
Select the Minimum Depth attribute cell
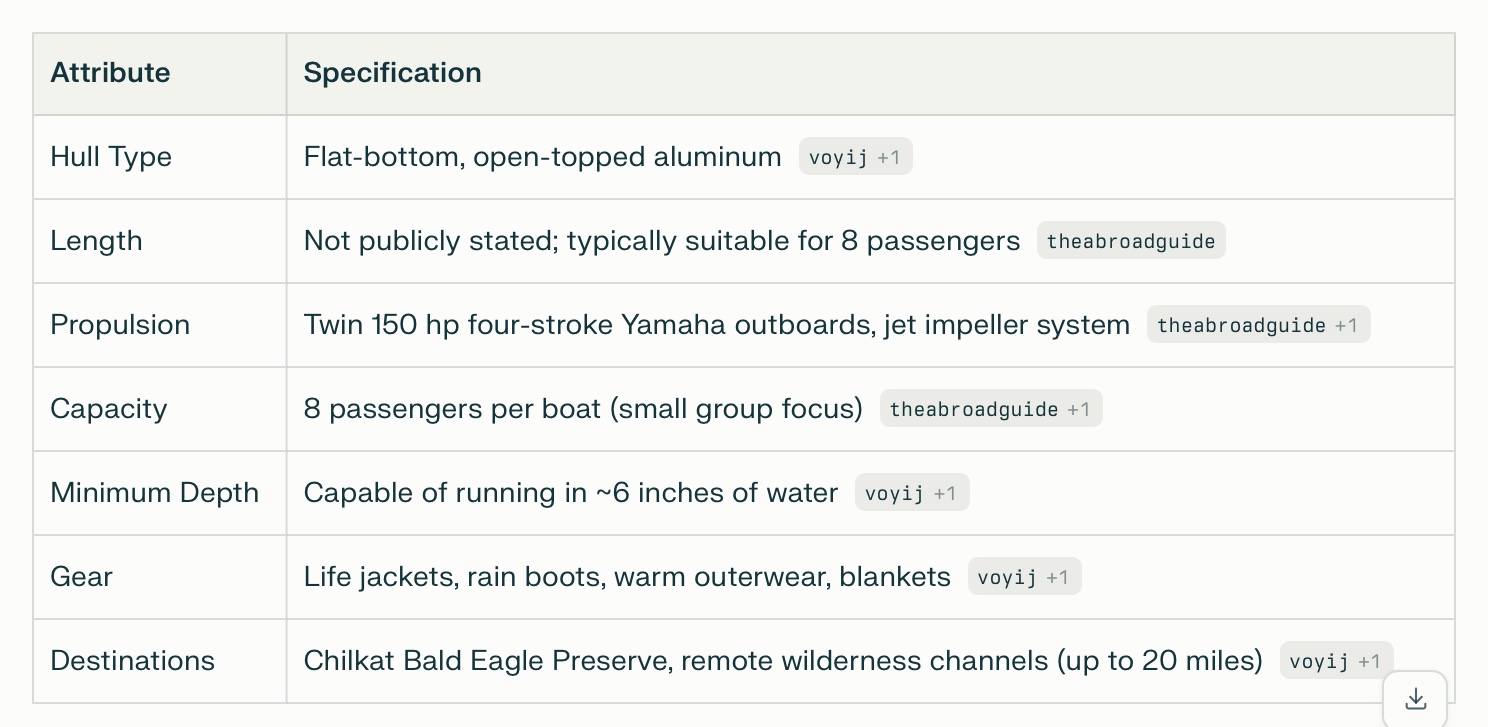154,493
